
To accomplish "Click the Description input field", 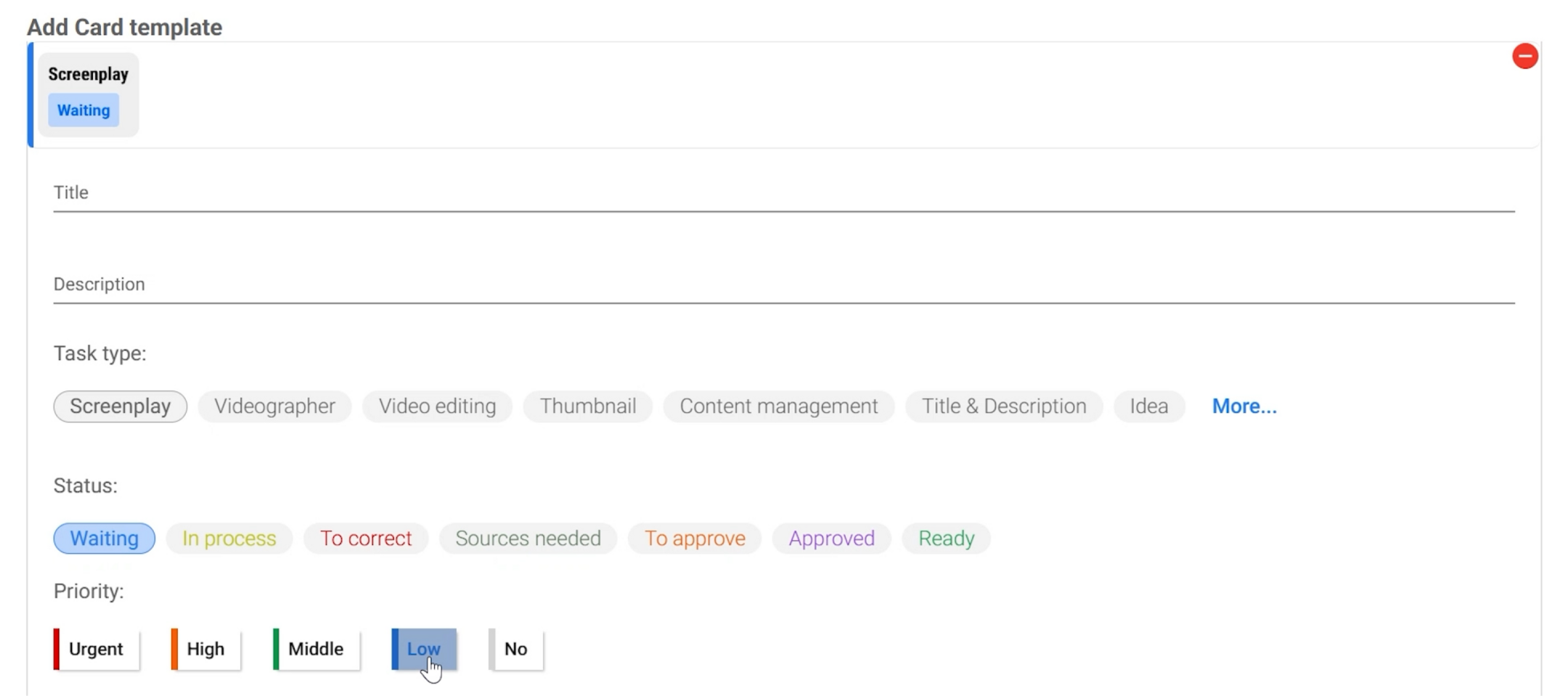I will 783,285.
